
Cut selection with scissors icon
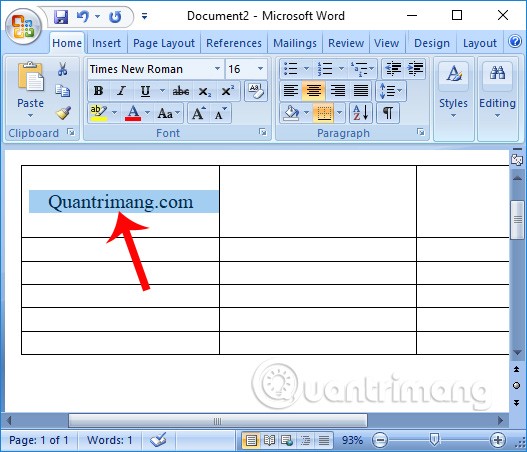63,69
